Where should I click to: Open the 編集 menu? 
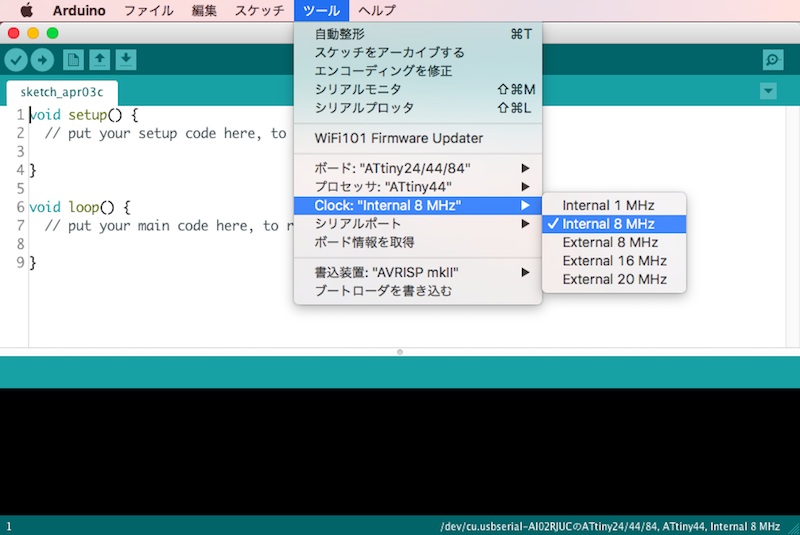(204, 10)
